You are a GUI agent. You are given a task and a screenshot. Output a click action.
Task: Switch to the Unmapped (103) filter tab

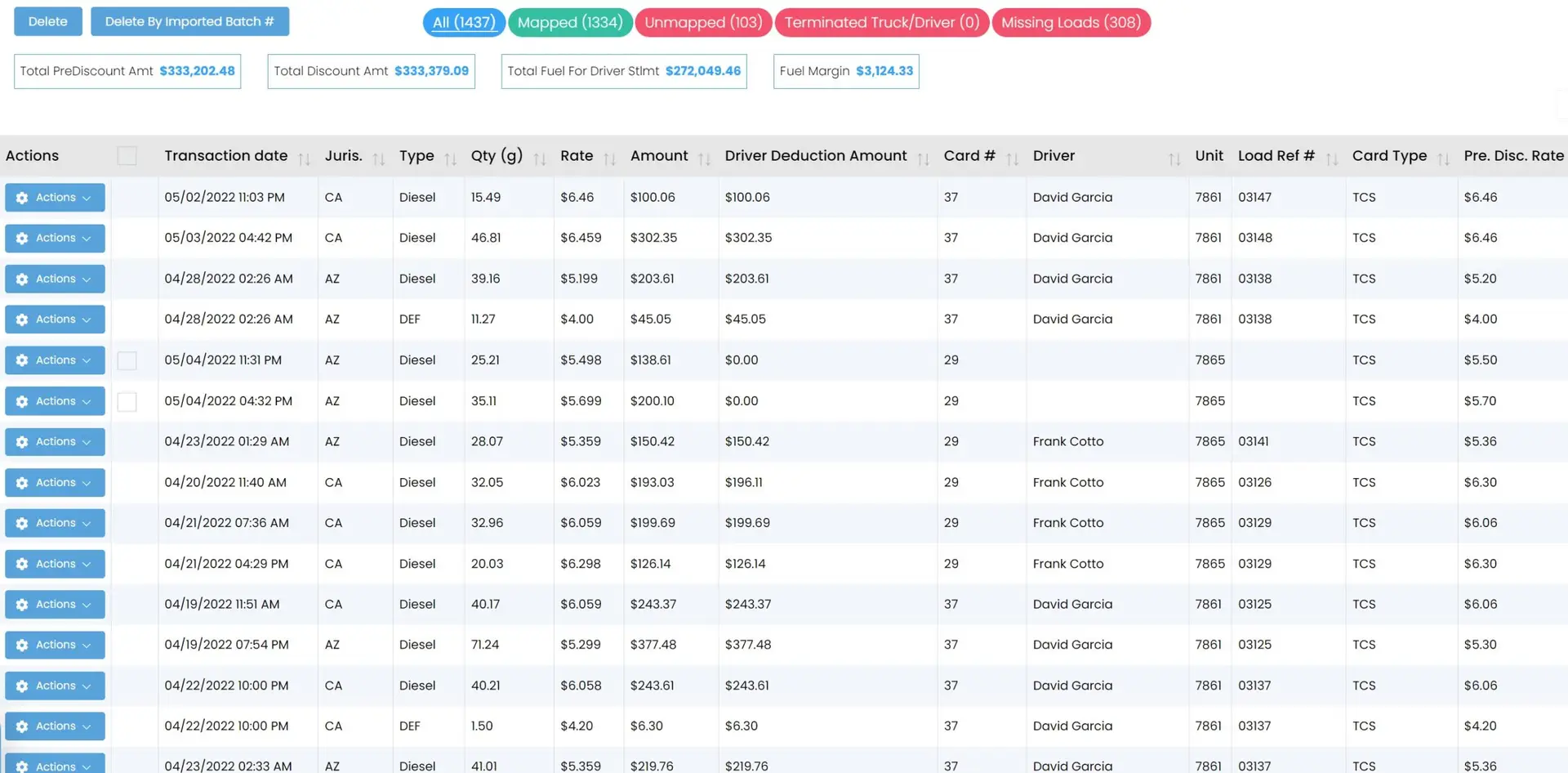click(x=703, y=22)
